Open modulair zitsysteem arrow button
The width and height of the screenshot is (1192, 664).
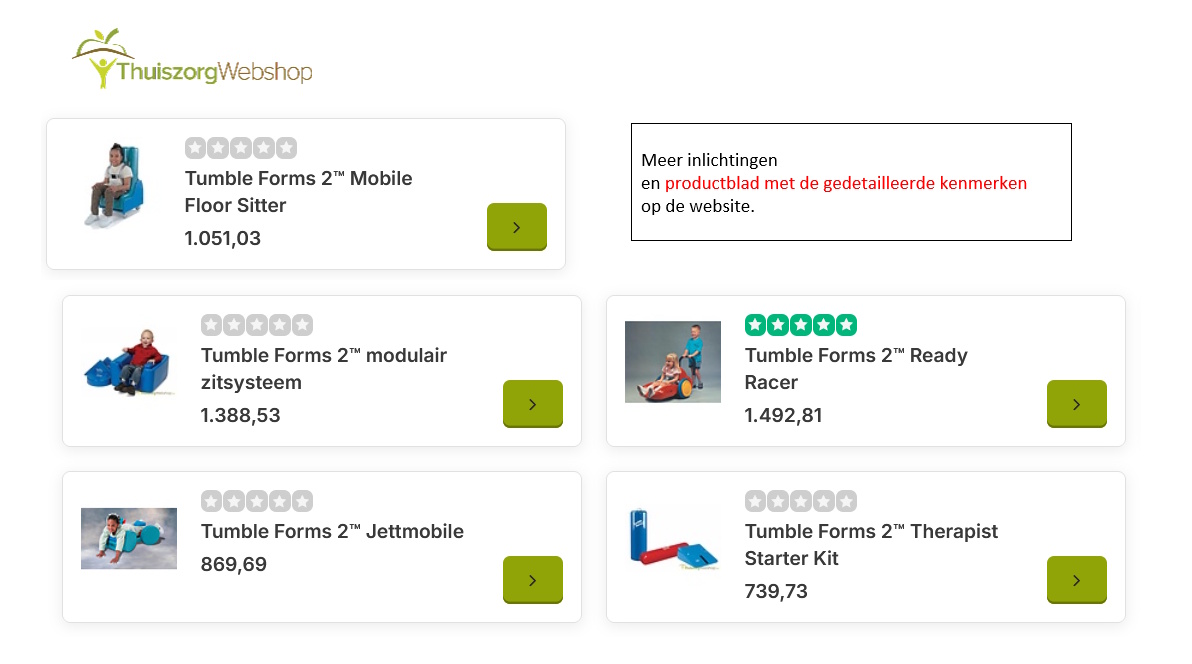coord(532,404)
